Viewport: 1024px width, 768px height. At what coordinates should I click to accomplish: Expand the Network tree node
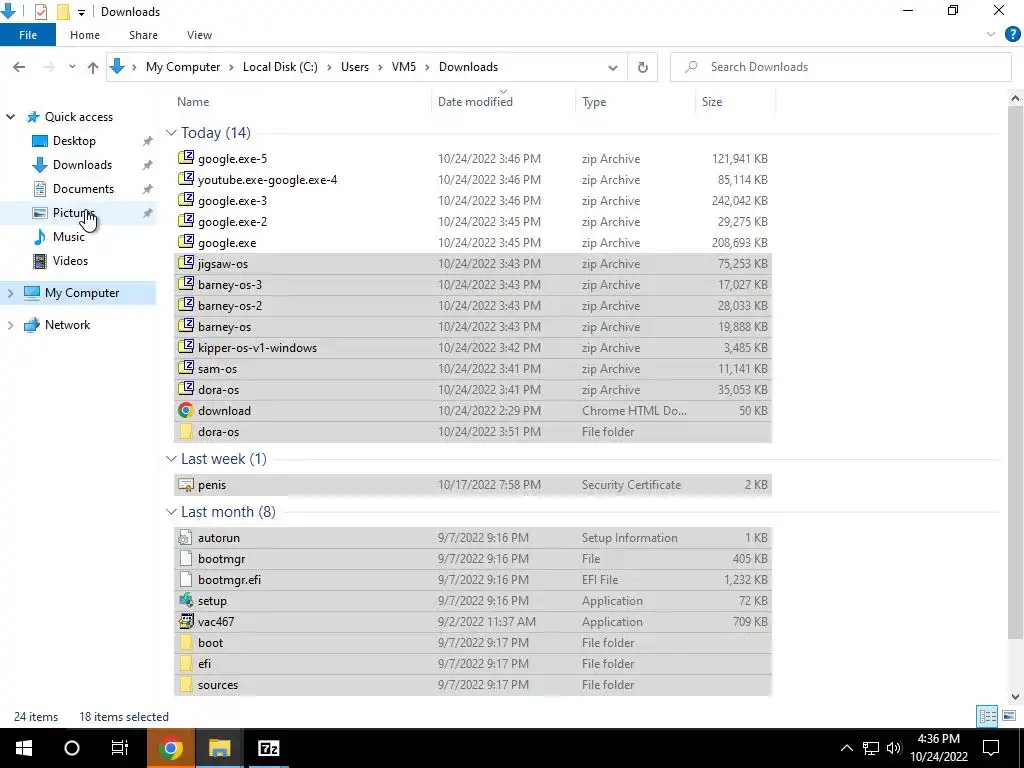(x=10, y=325)
